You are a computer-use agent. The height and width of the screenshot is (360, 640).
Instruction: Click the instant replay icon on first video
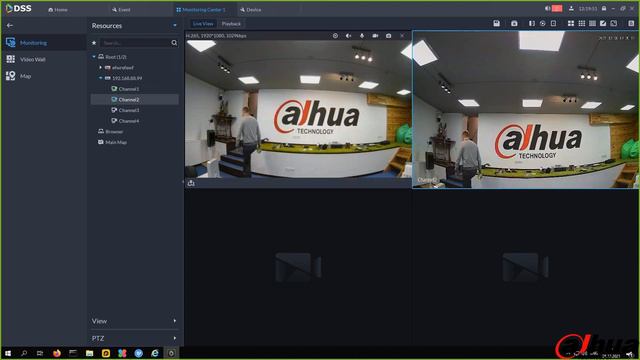tap(335, 36)
